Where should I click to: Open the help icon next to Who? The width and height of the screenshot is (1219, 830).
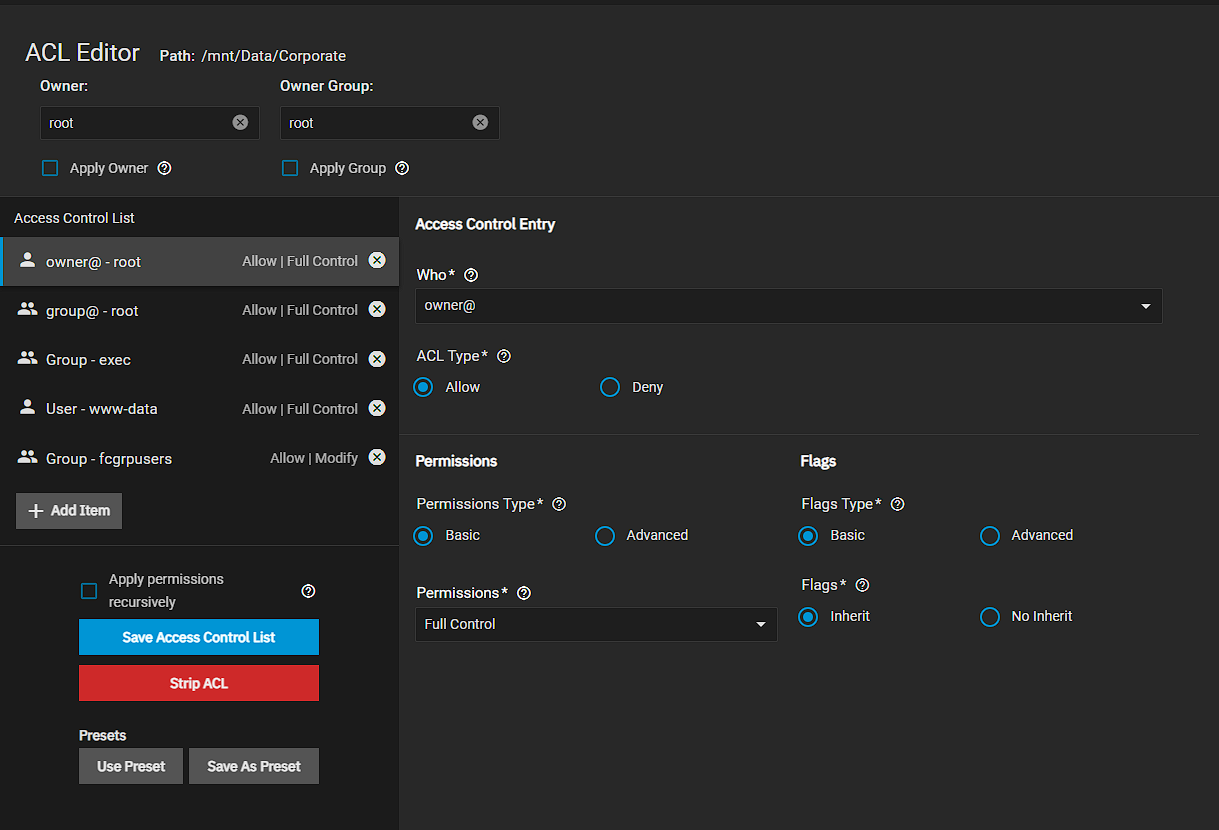pyautogui.click(x=472, y=275)
